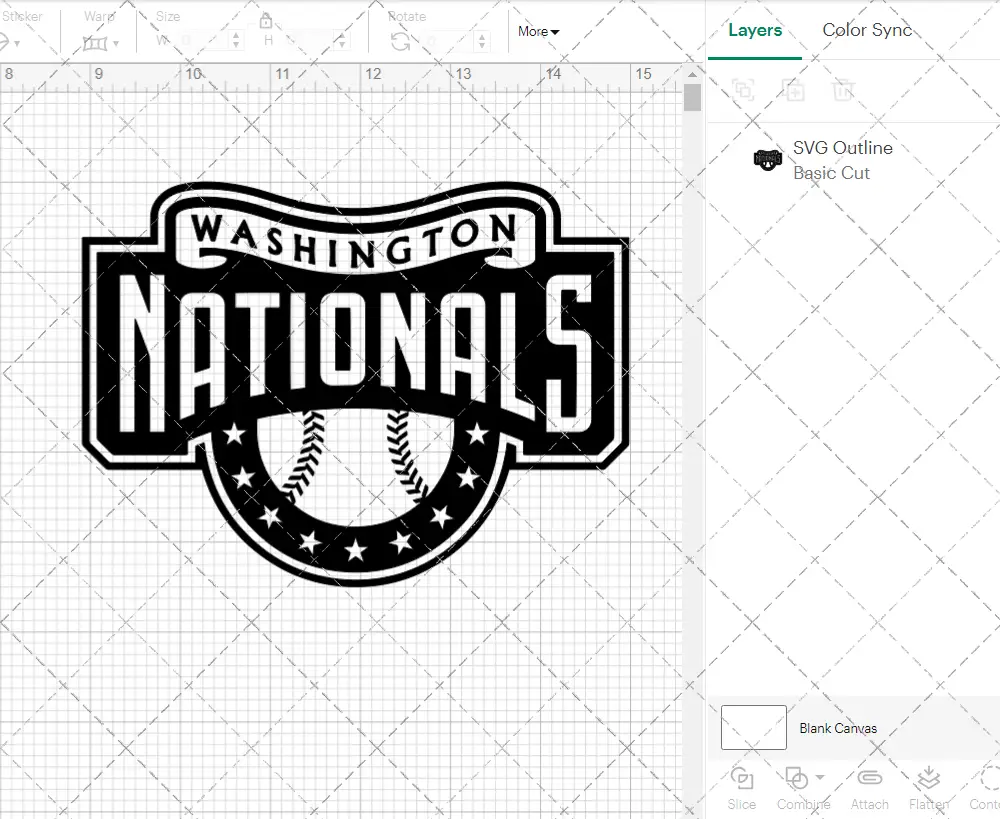Toggle the size aspect ratio lock
This screenshot has height=819, width=1000.
[x=266, y=22]
